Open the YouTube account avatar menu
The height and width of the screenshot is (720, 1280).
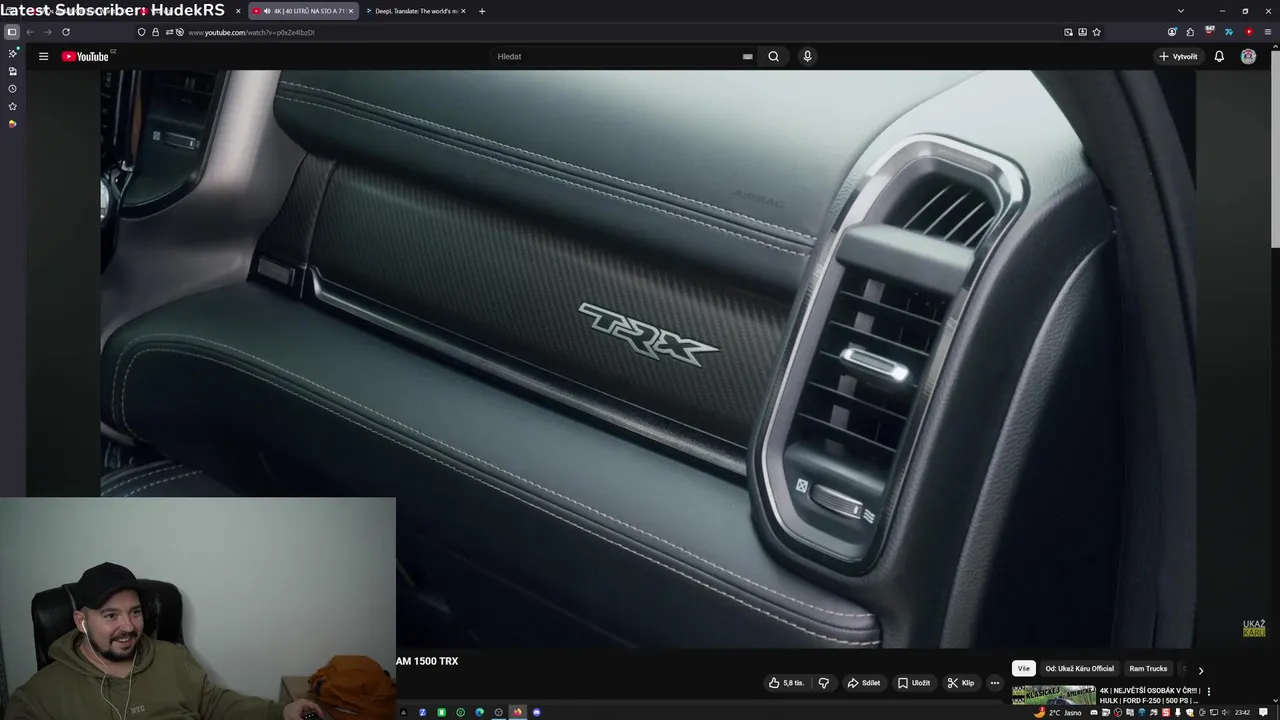1248,56
